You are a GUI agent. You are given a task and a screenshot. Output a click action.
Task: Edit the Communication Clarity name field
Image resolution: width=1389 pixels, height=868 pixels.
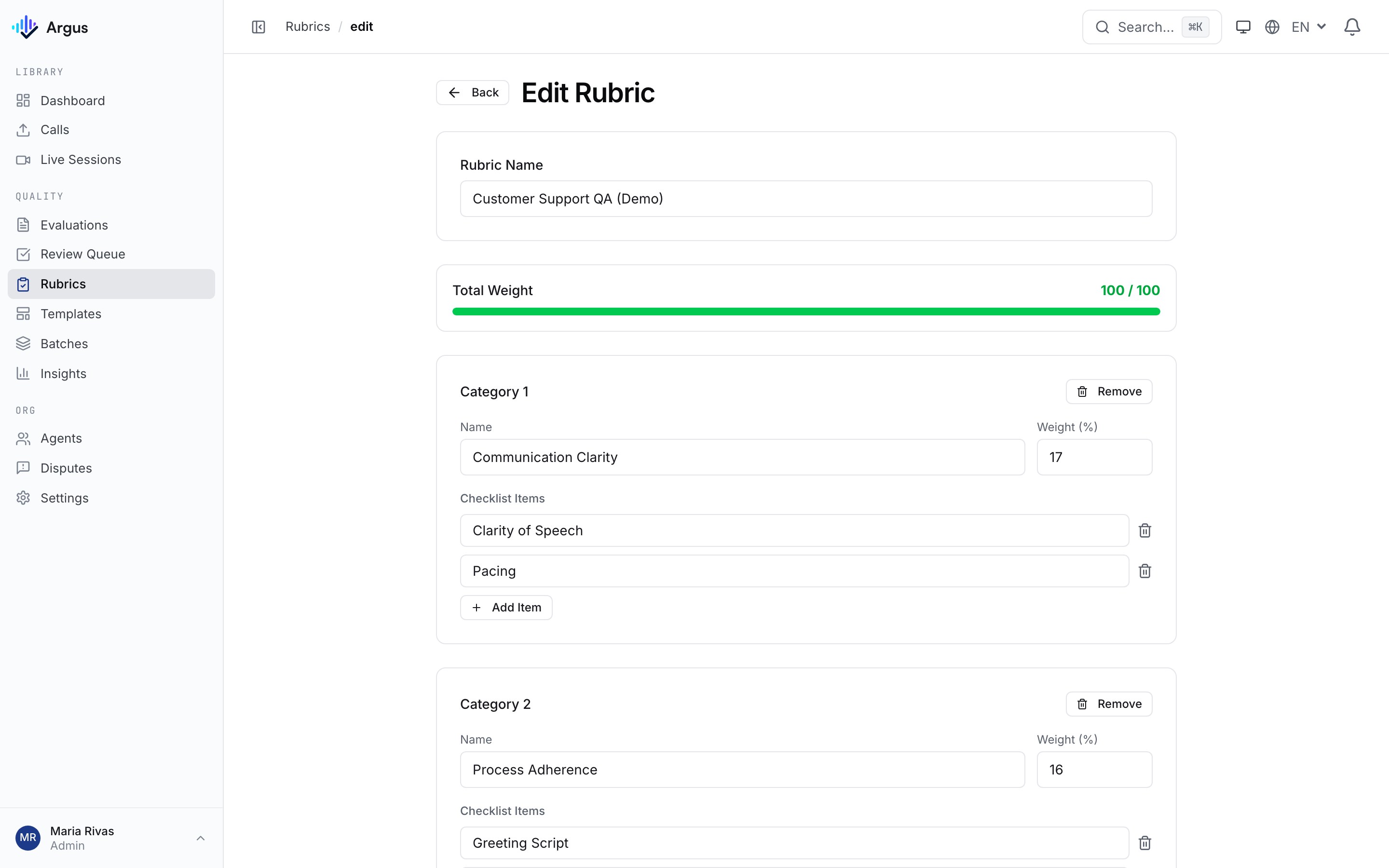pos(742,457)
